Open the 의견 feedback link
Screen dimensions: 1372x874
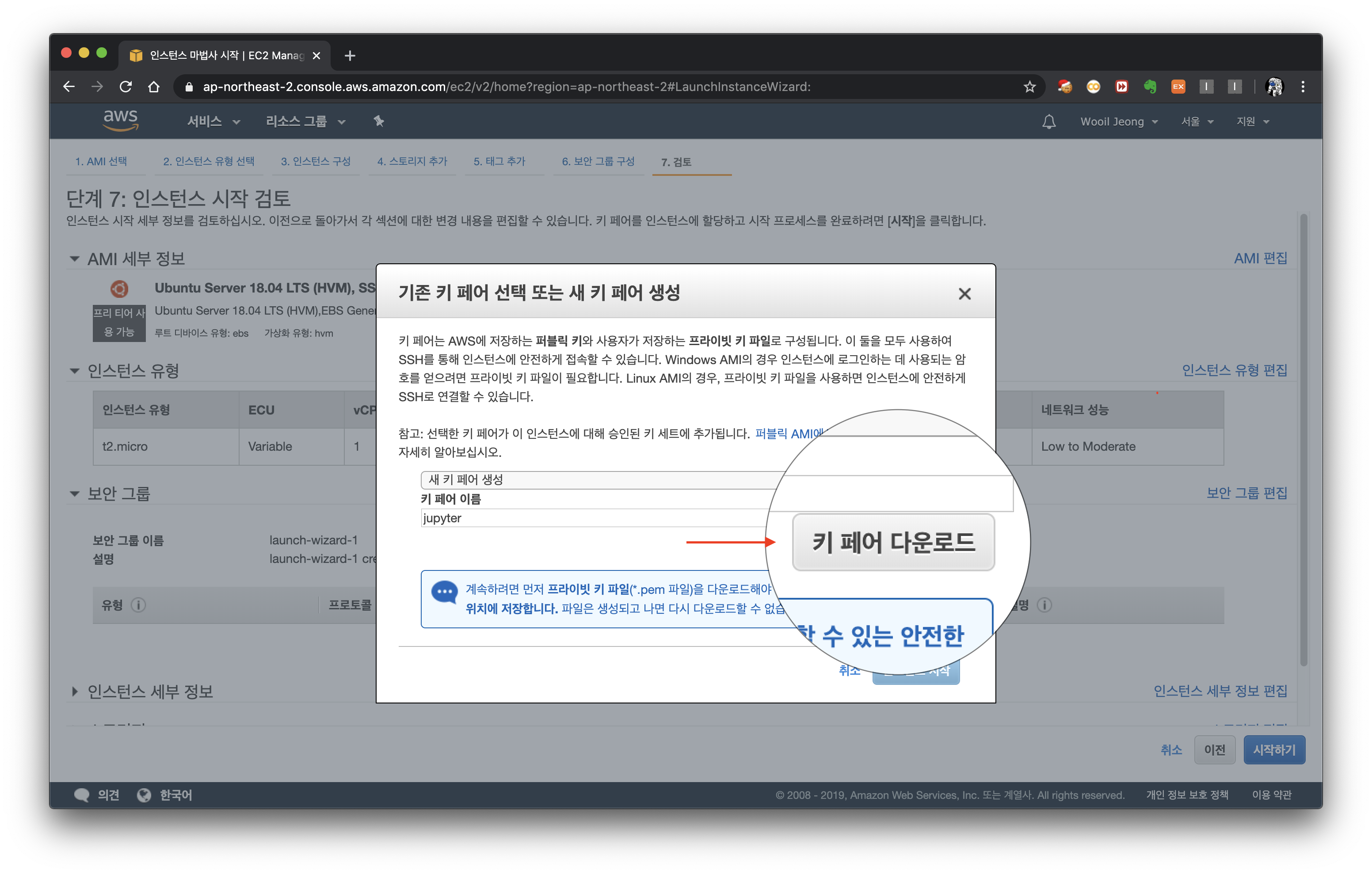(x=97, y=795)
